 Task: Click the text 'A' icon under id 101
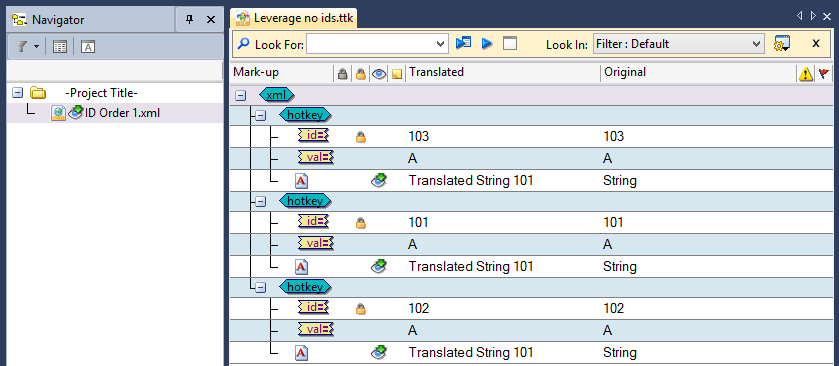(x=302, y=267)
